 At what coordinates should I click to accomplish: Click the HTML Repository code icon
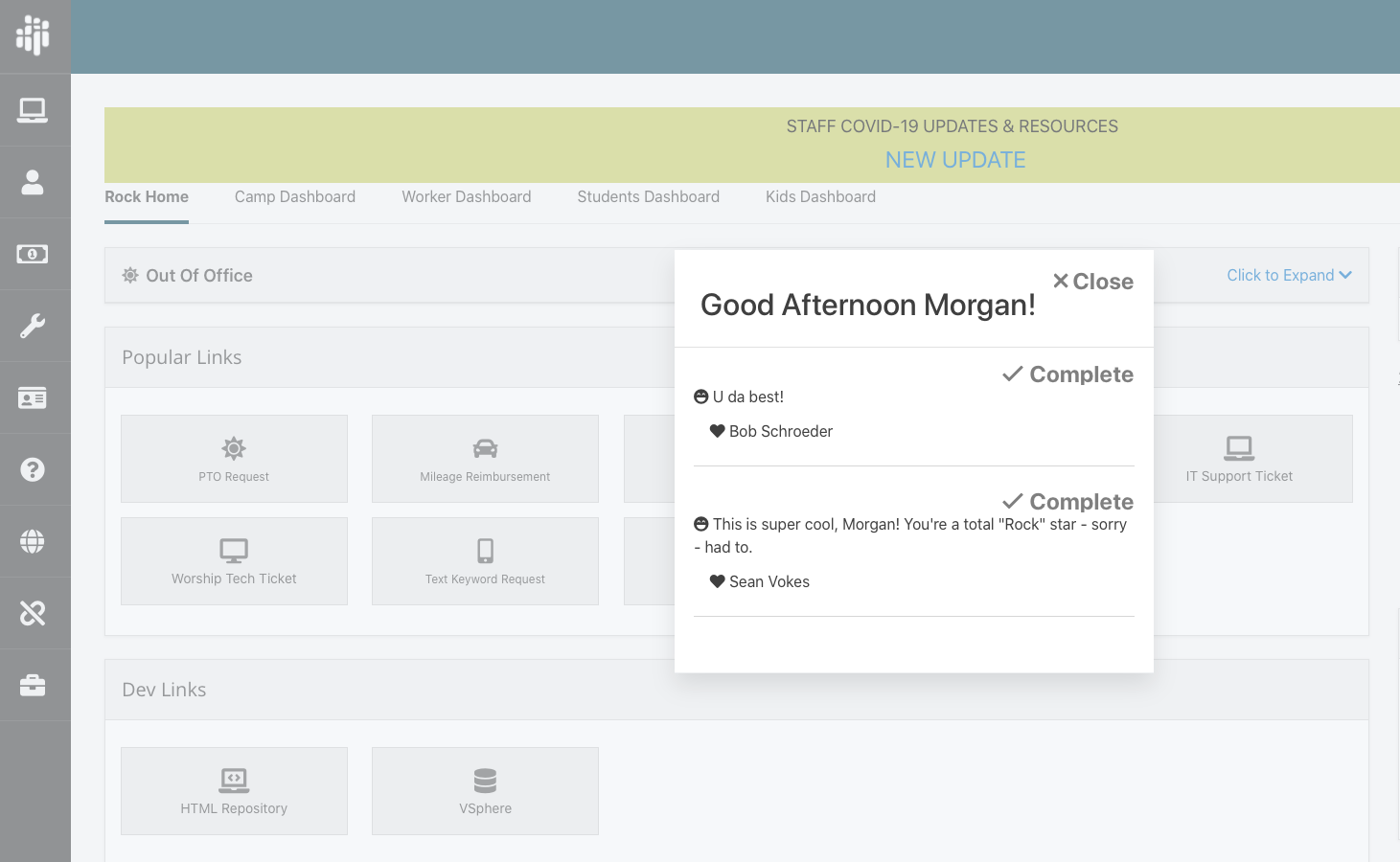(234, 780)
